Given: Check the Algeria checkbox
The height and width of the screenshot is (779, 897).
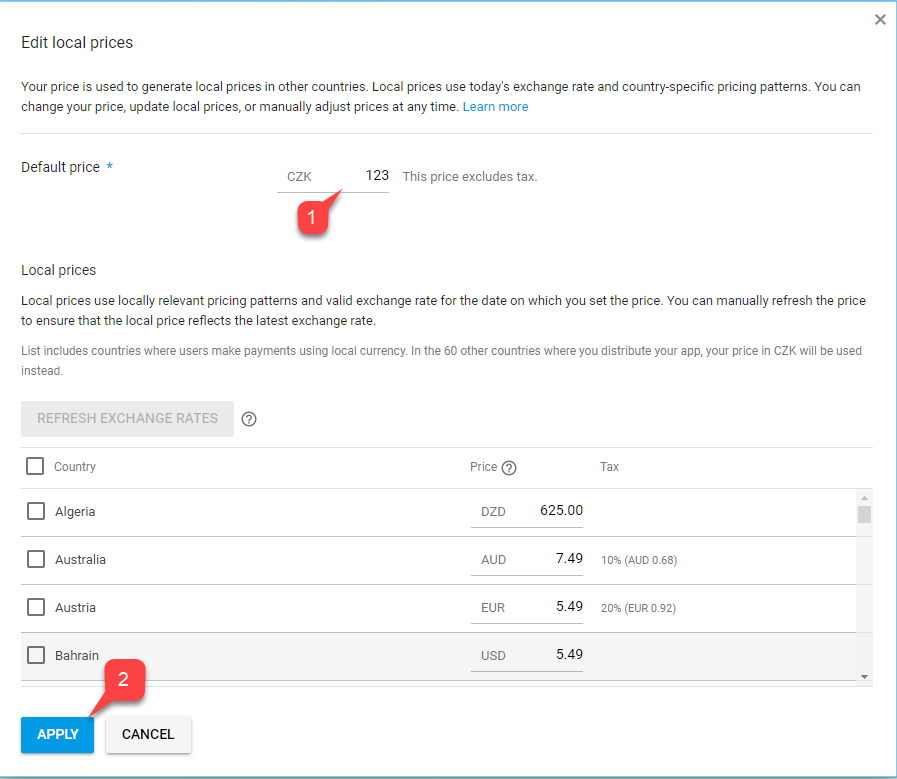Looking at the screenshot, I should pyautogui.click(x=35, y=510).
